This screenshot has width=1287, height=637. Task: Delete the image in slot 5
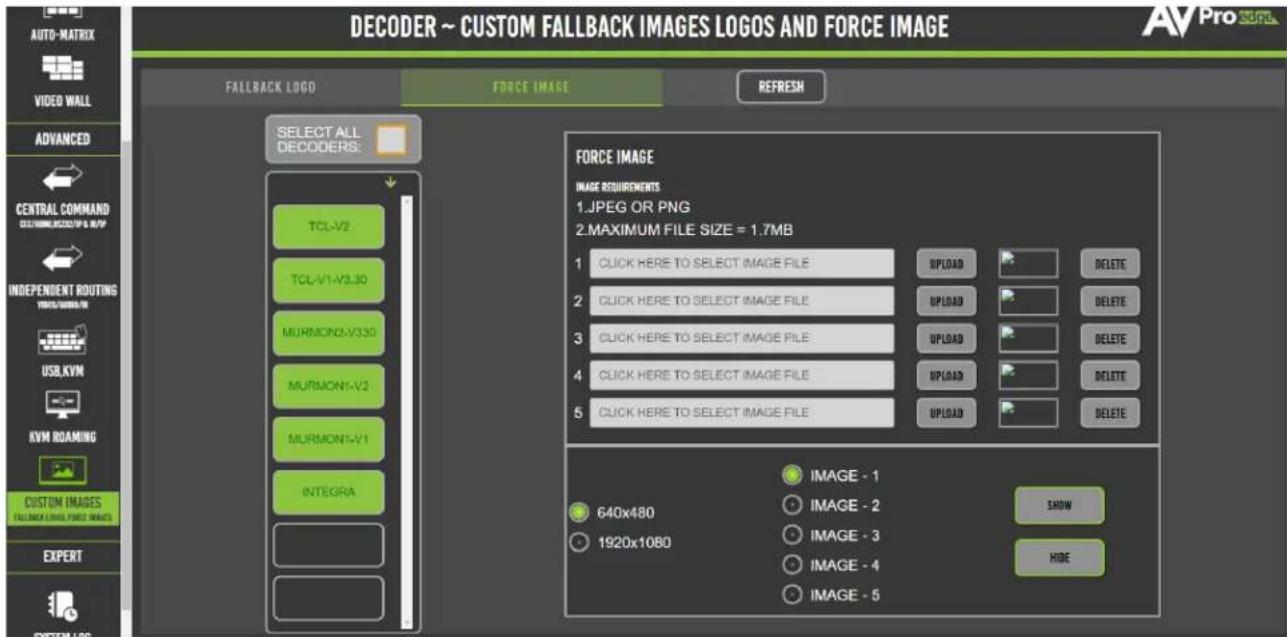point(1110,413)
